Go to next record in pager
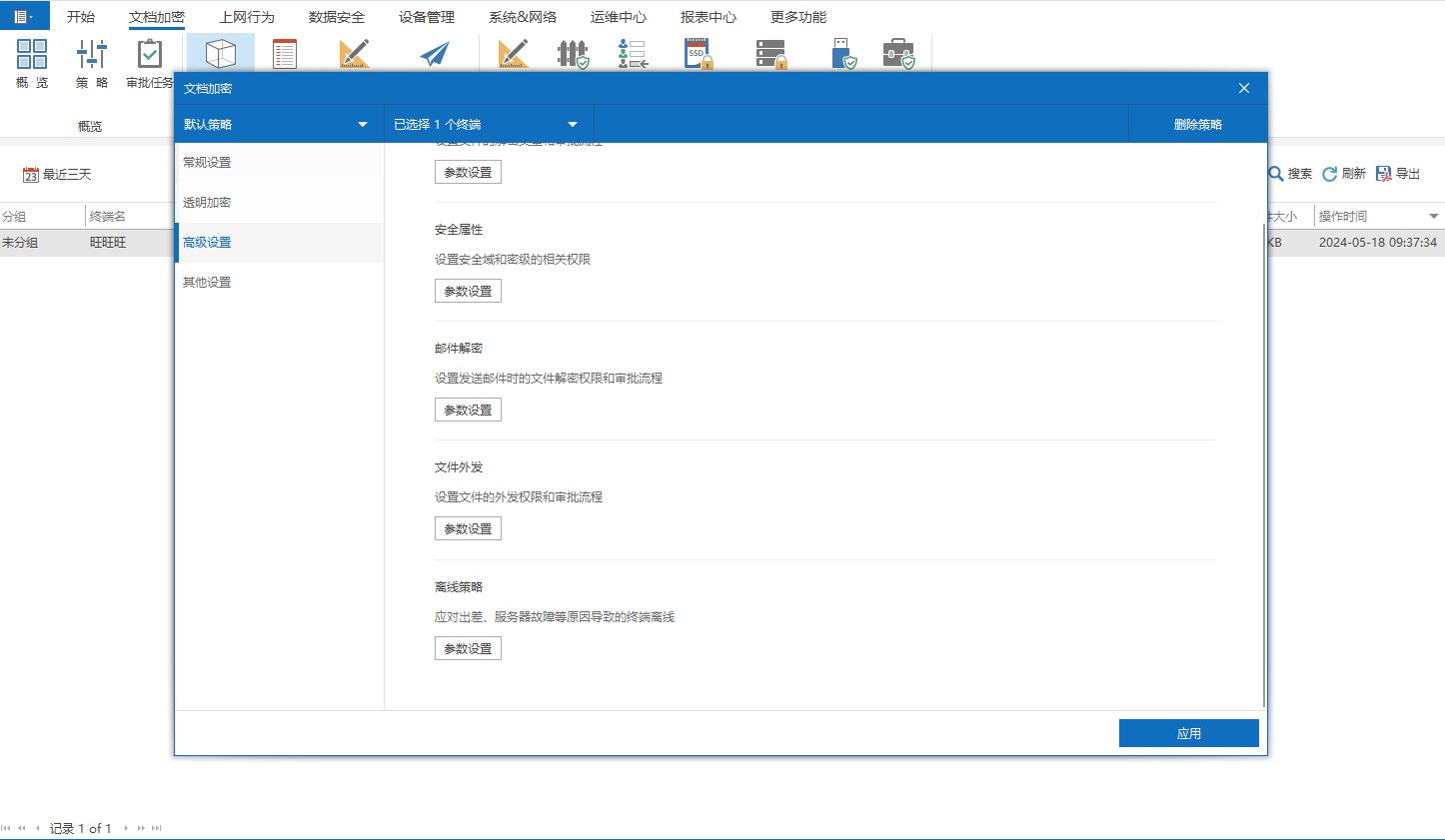The image size is (1445, 840). (126, 828)
